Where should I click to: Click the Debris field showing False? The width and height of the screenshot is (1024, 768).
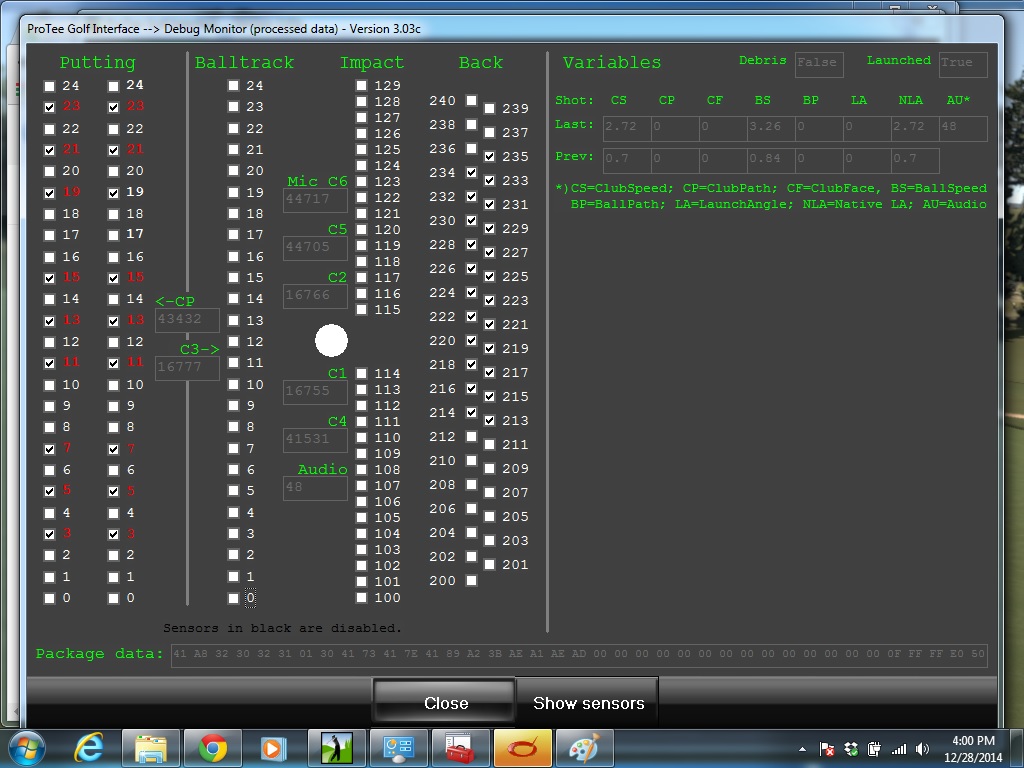point(820,64)
